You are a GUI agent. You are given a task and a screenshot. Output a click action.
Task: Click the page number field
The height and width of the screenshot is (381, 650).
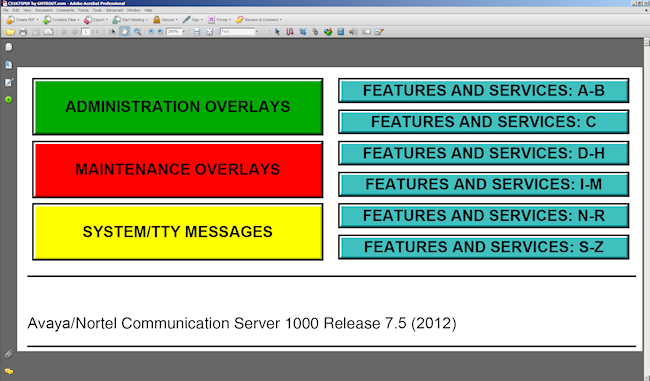85,32
